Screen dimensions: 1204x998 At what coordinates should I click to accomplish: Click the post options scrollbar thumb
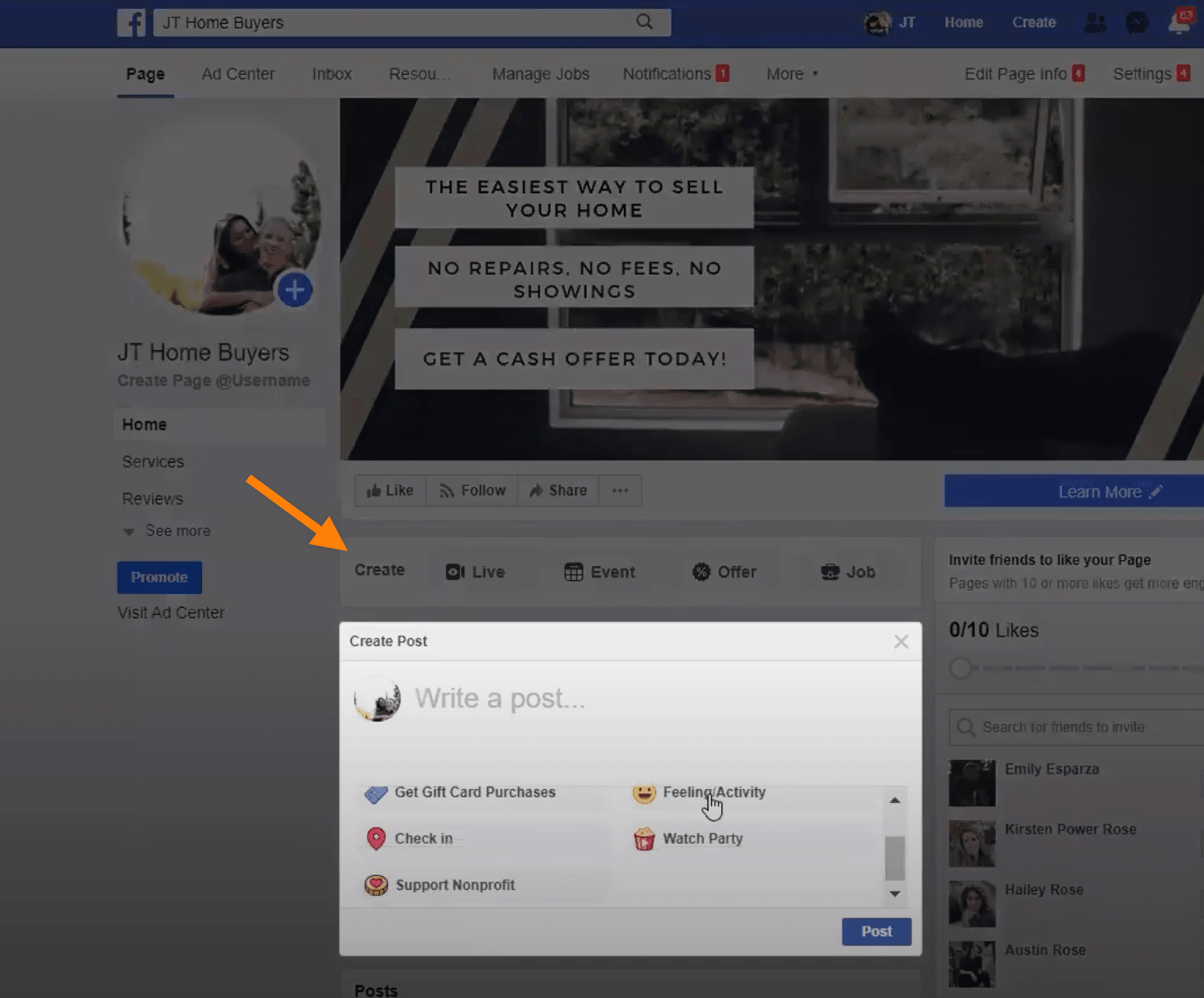[x=895, y=859]
